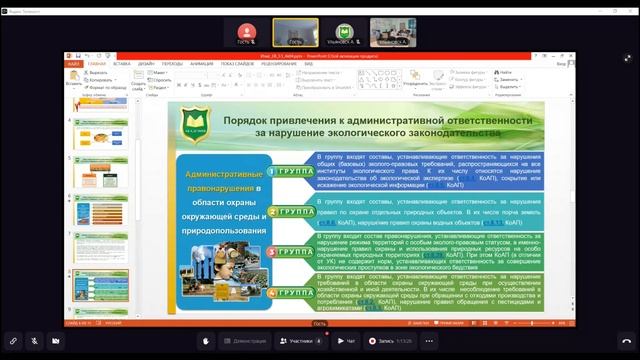Switch to the АНИМАЦИЯ ribbon tab
The height and width of the screenshot is (360, 640).
coord(202,64)
